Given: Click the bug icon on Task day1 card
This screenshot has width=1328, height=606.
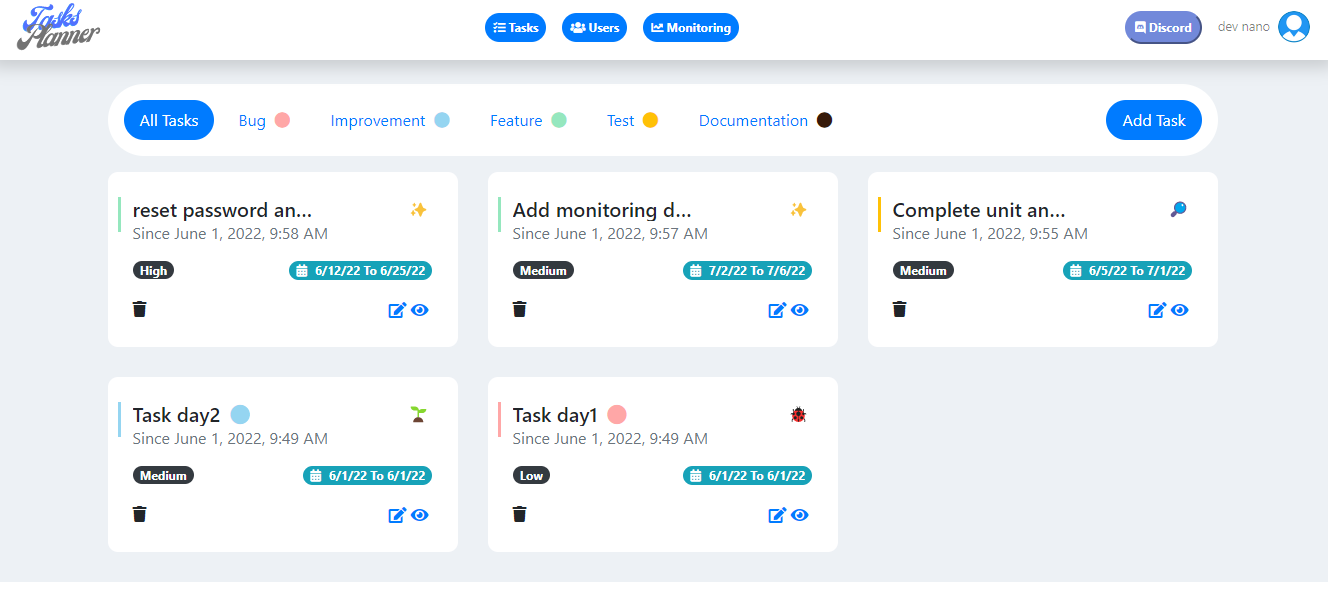Looking at the screenshot, I should click(799, 413).
